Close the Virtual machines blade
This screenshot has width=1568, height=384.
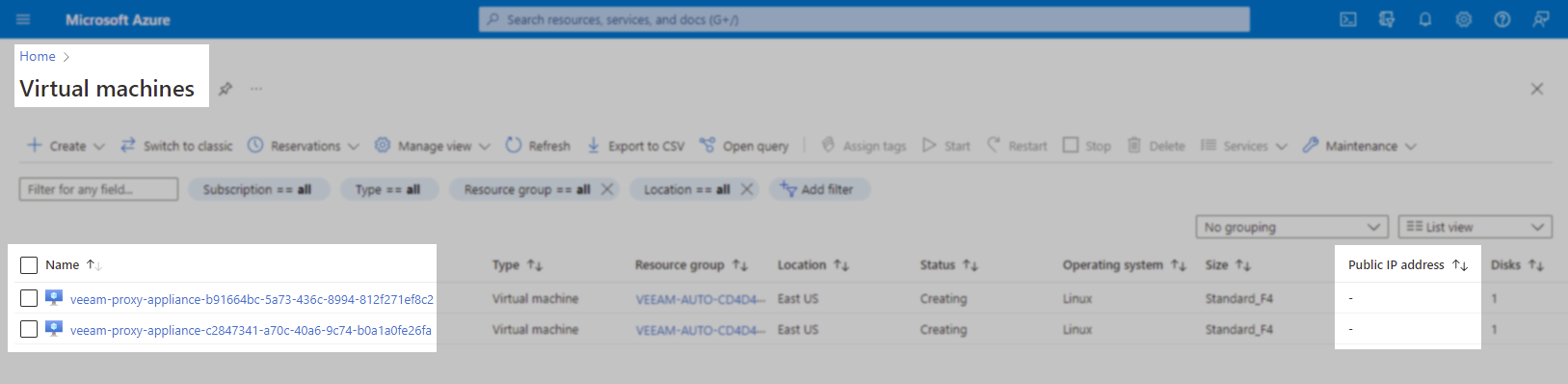click(x=1537, y=89)
